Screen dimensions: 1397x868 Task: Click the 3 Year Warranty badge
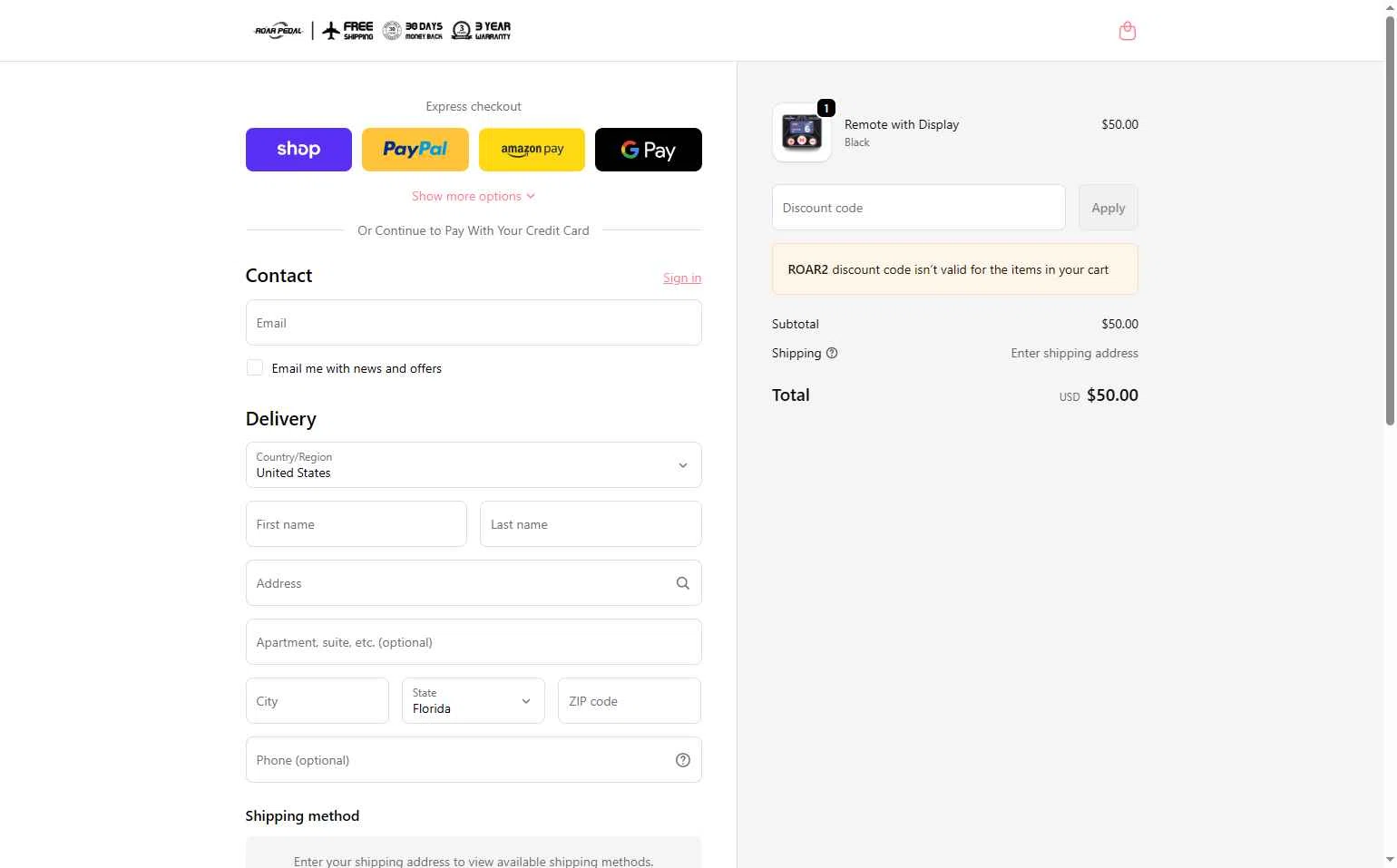pos(482,31)
